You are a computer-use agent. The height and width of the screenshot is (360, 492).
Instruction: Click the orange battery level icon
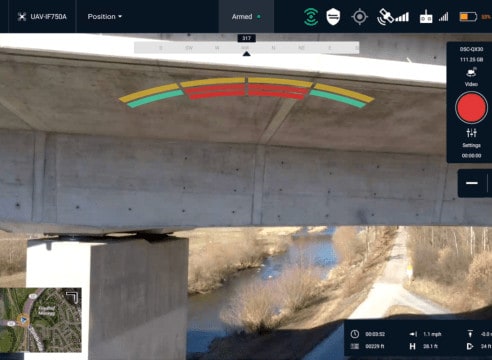pos(468,17)
